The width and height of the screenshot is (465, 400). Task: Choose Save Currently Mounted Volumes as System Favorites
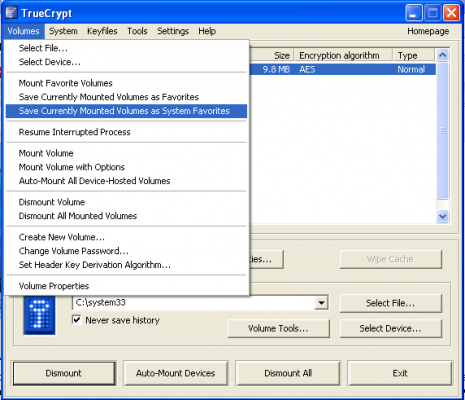pos(126,111)
